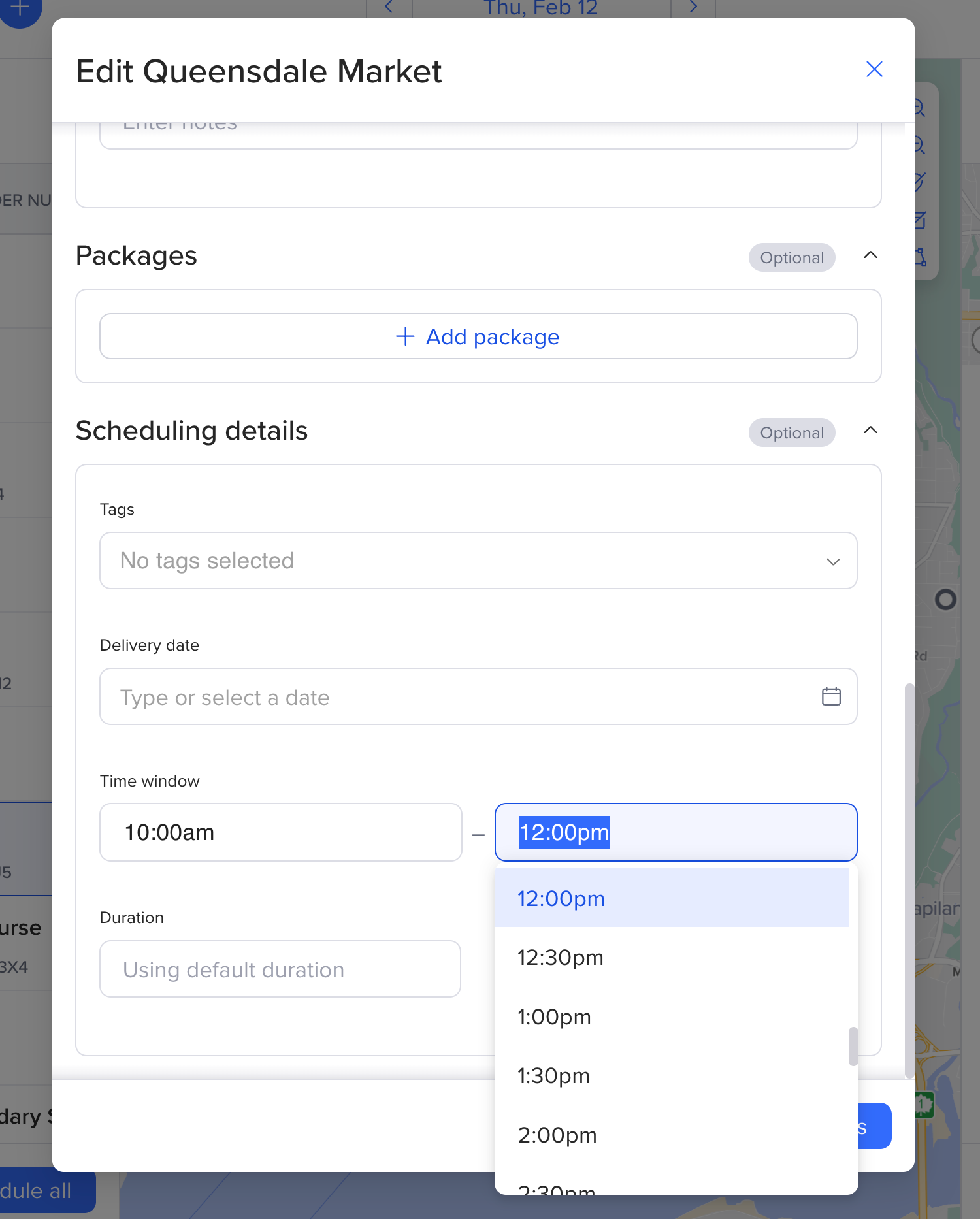Select 12:30pm from the time list
980x1219 pixels.
672,958
